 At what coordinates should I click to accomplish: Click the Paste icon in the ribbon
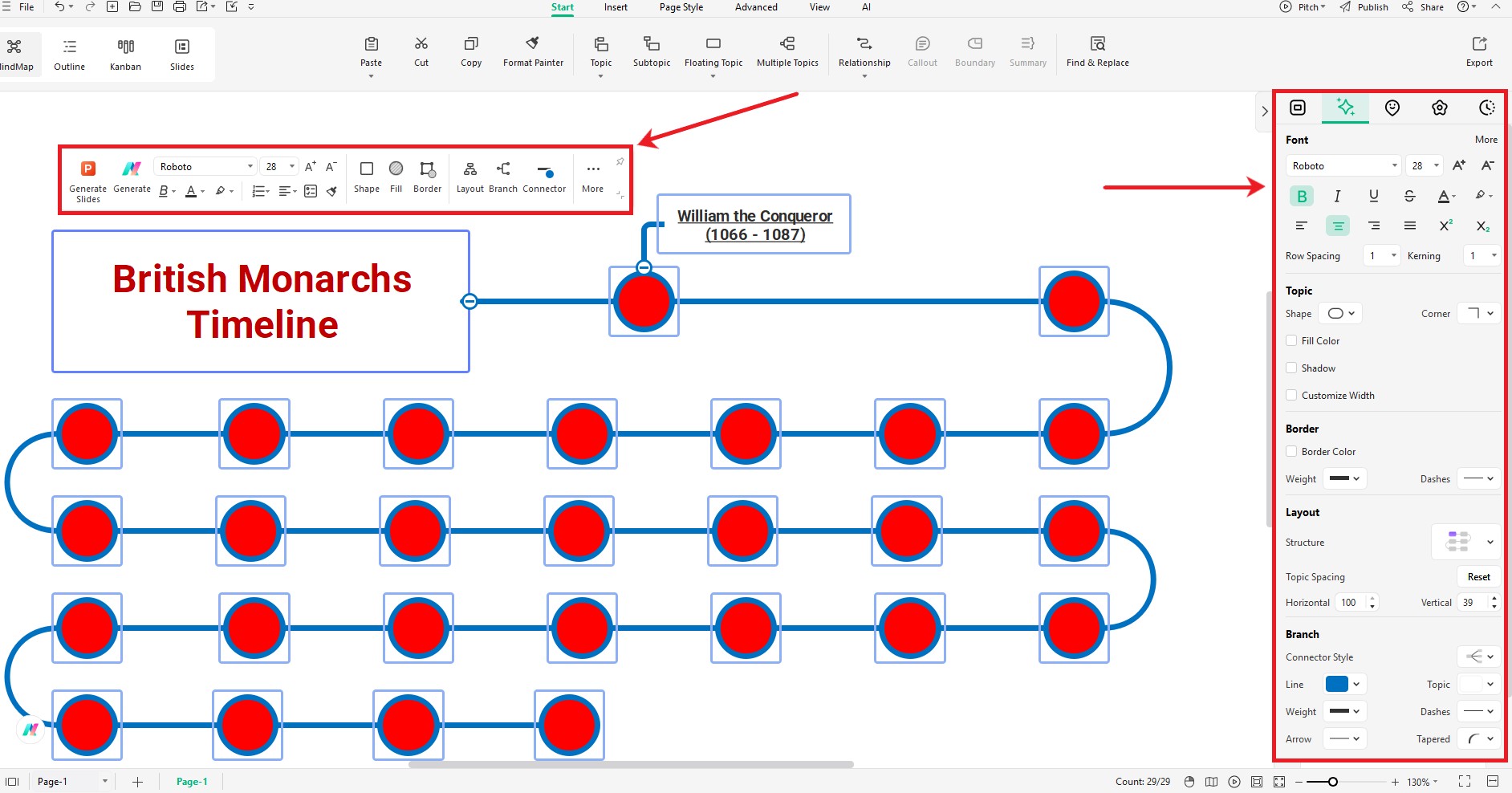click(x=371, y=44)
